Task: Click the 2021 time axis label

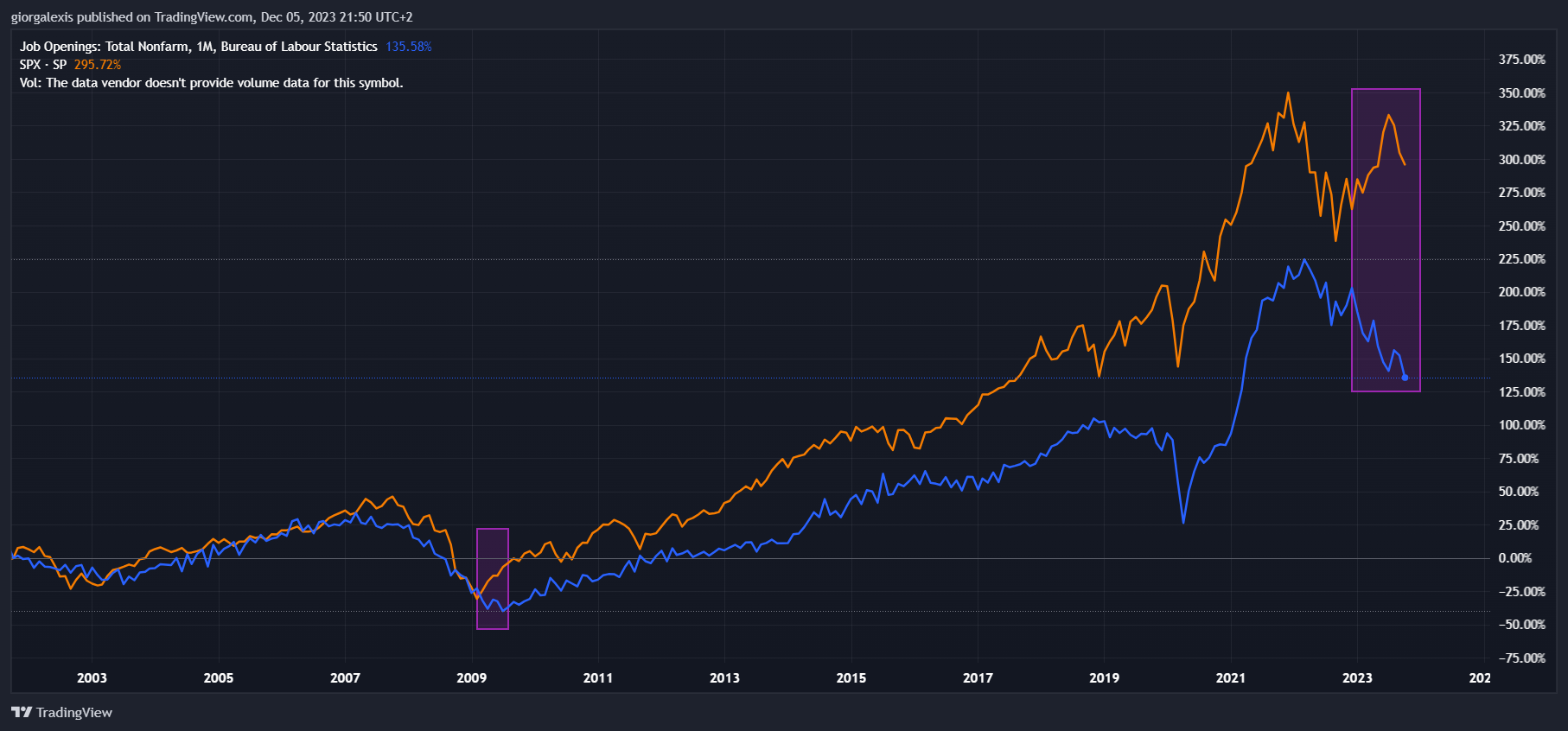Action: (x=1231, y=678)
